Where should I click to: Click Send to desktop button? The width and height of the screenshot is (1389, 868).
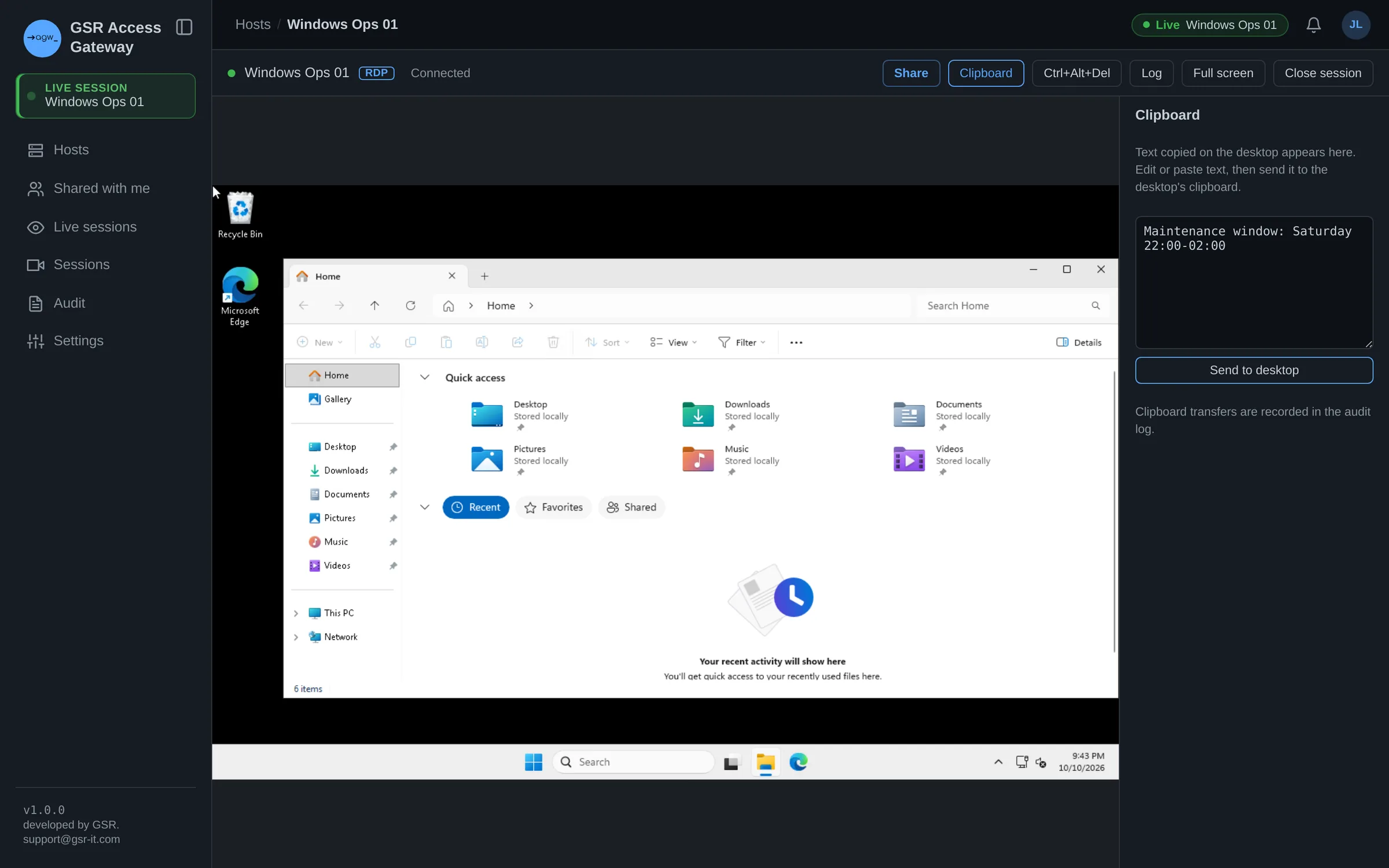coord(1254,370)
